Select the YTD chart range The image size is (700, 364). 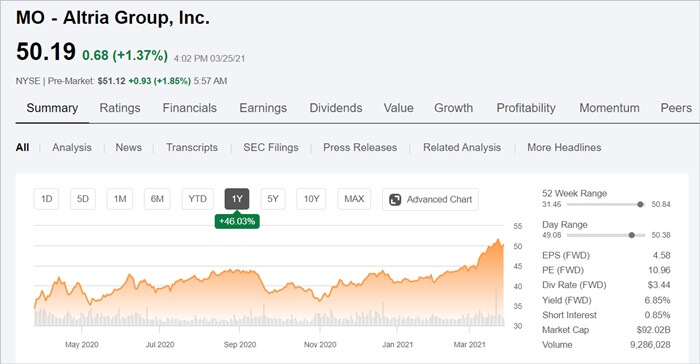[x=197, y=199]
